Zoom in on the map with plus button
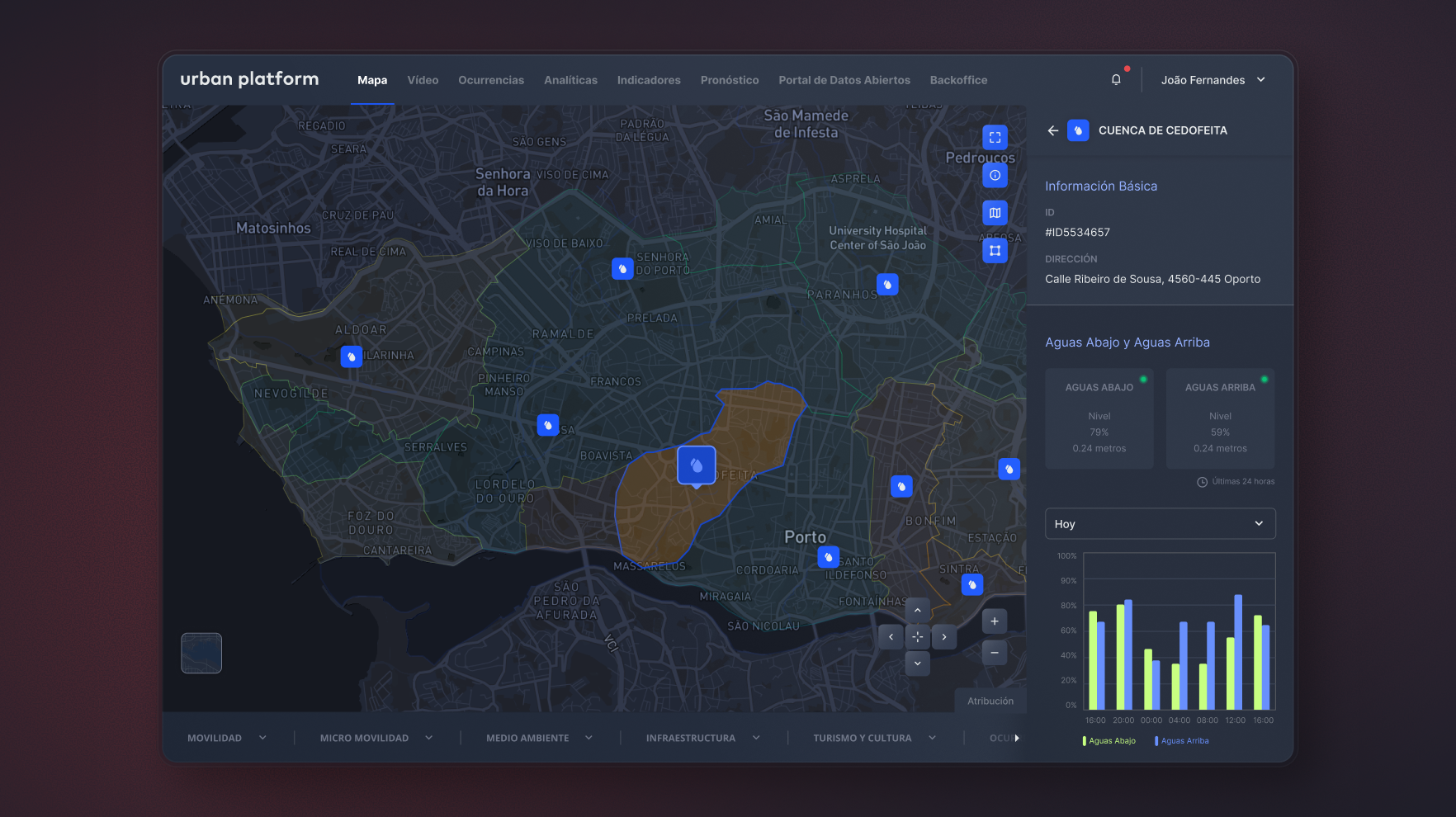Viewport: 1456px width, 817px height. click(x=995, y=621)
